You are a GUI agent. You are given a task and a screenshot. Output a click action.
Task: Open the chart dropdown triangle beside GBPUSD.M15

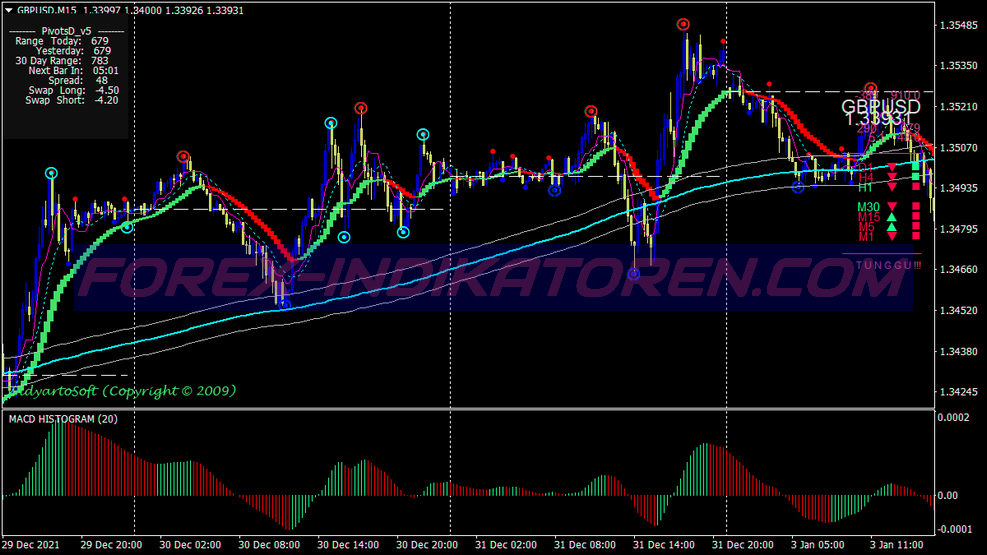tap(9, 9)
